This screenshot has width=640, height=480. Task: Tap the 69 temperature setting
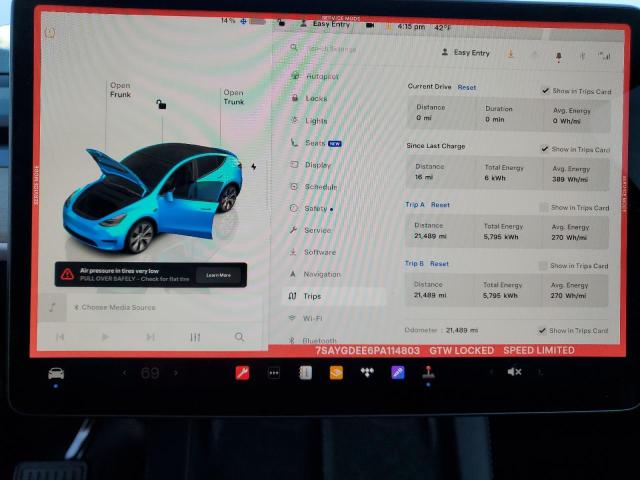click(150, 373)
